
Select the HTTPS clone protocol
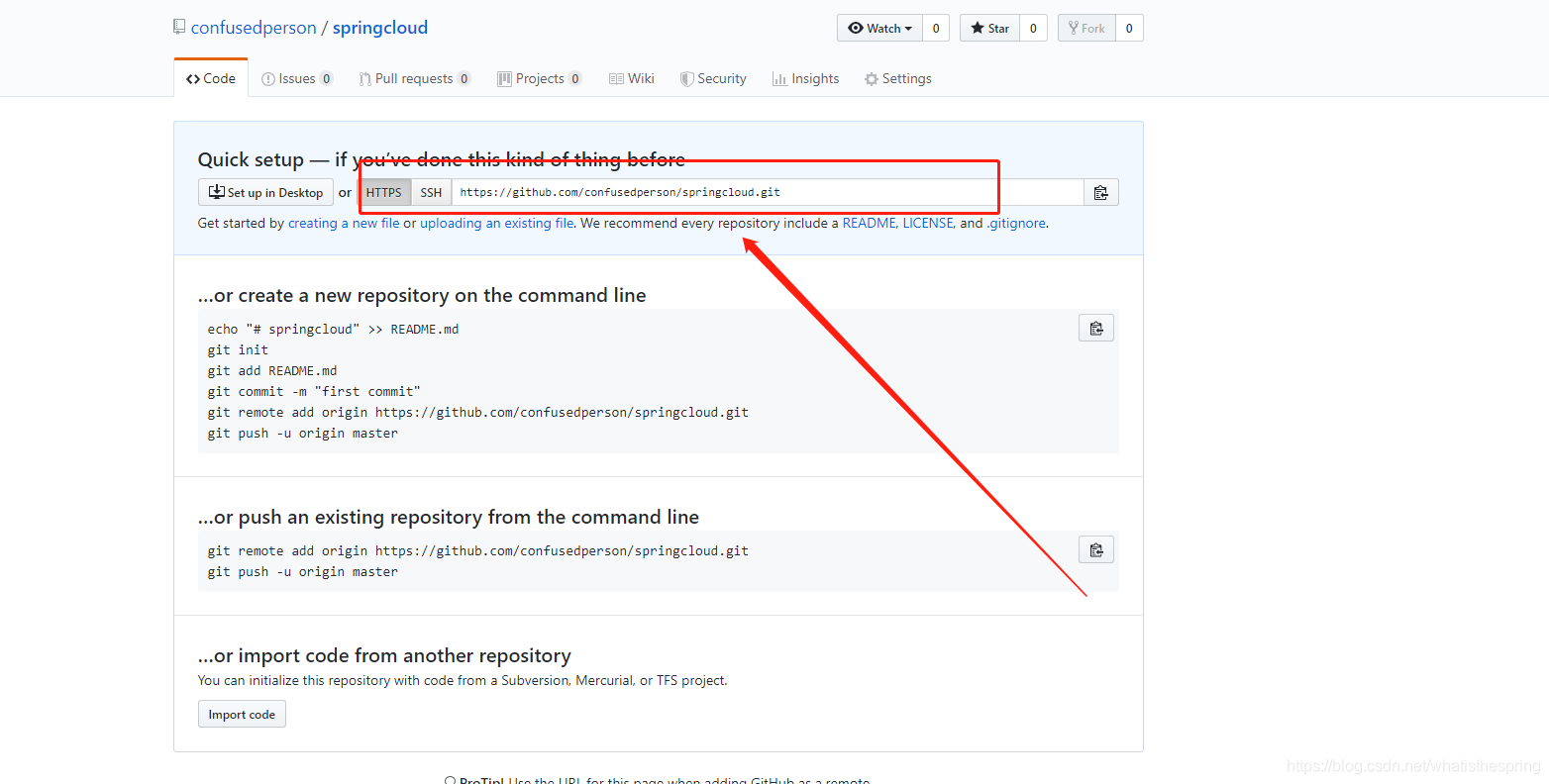tap(384, 192)
